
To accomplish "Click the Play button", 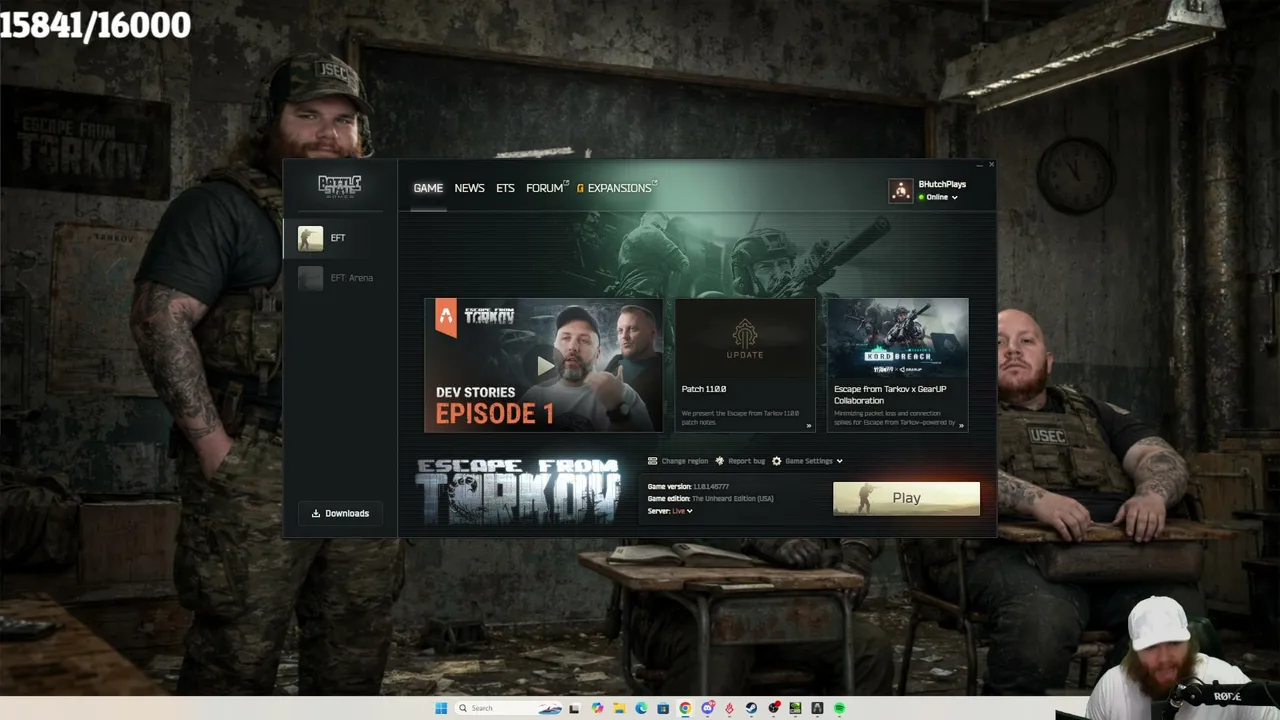I will tap(906, 498).
